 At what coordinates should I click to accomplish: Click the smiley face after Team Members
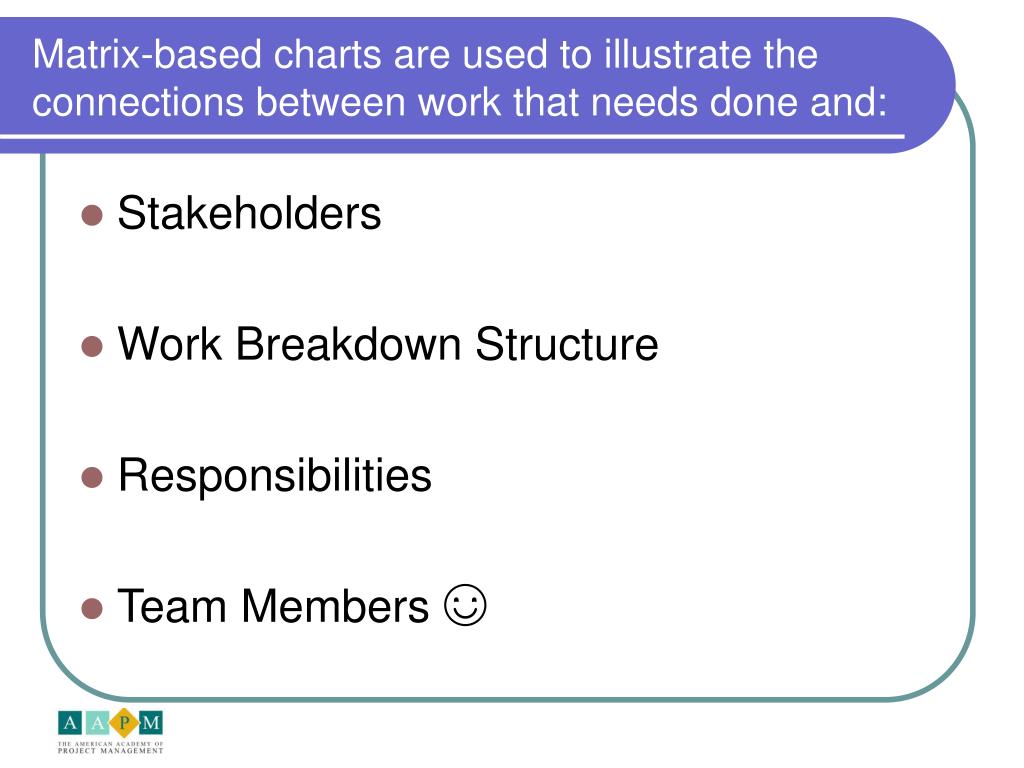tap(465, 605)
